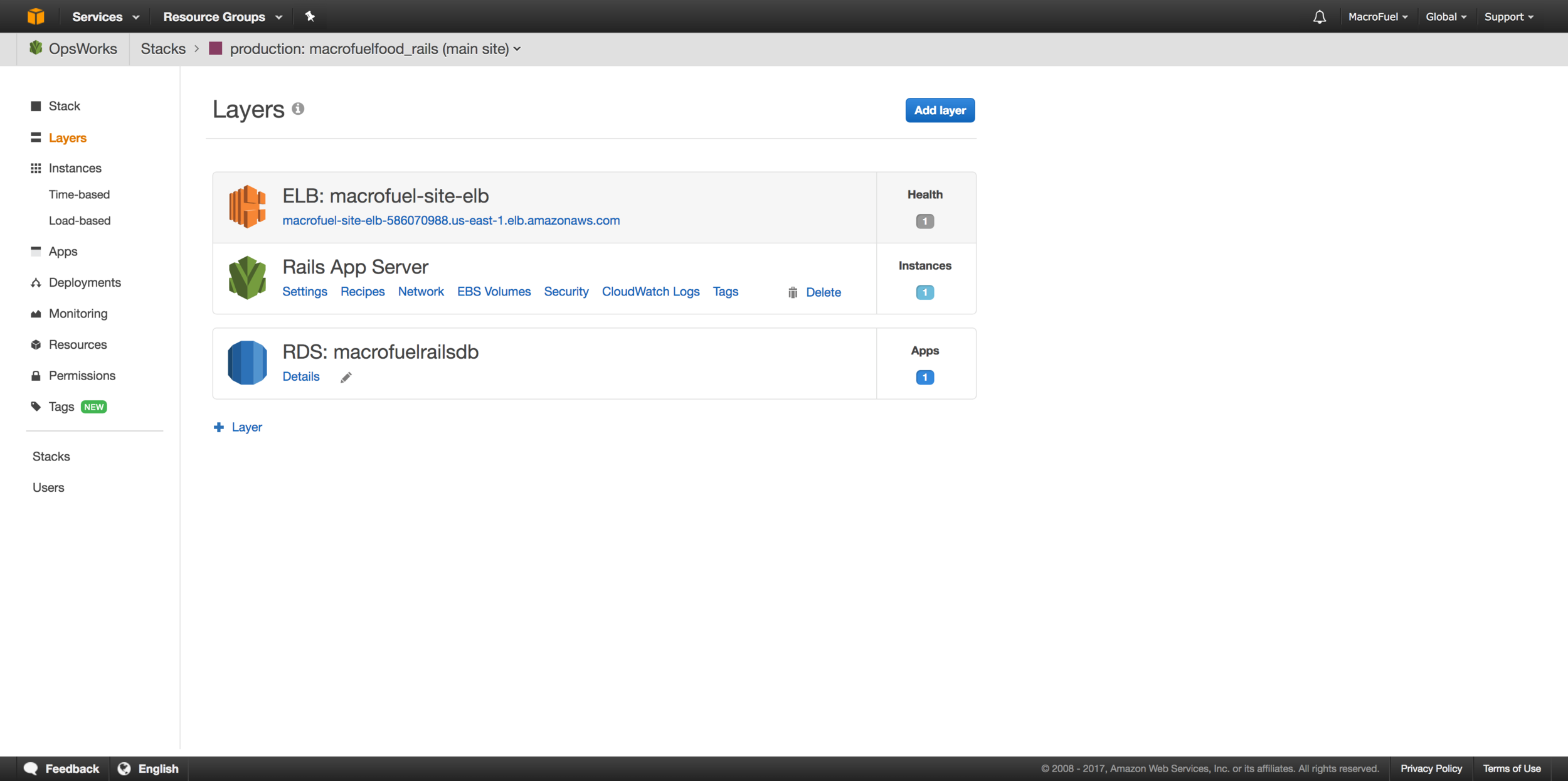Go to Stack in sidebar
Screen dimensions: 1568x781
[x=65, y=106]
